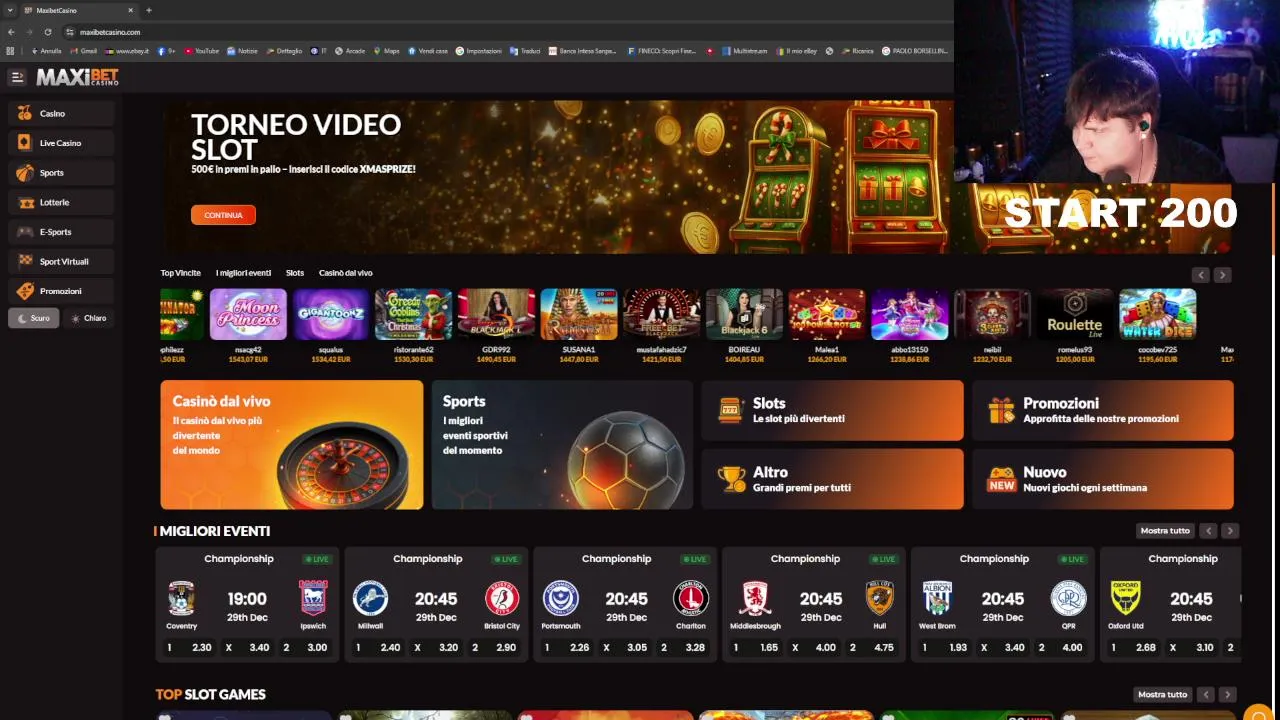This screenshot has height=720, width=1280.
Task: Click the Millwall team crest
Action: coord(370,598)
